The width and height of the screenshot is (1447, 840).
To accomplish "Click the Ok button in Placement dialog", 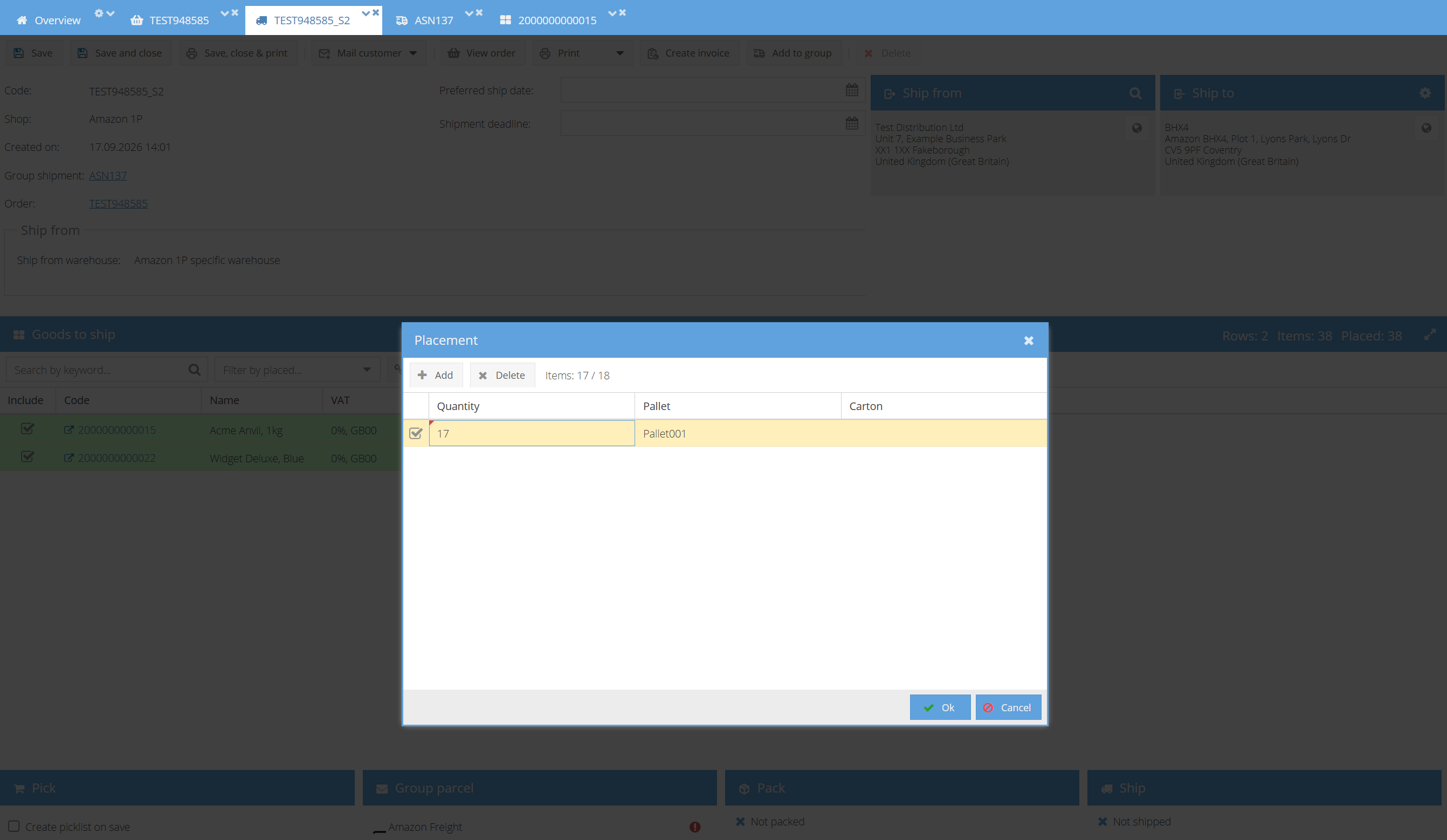I will click(940, 707).
